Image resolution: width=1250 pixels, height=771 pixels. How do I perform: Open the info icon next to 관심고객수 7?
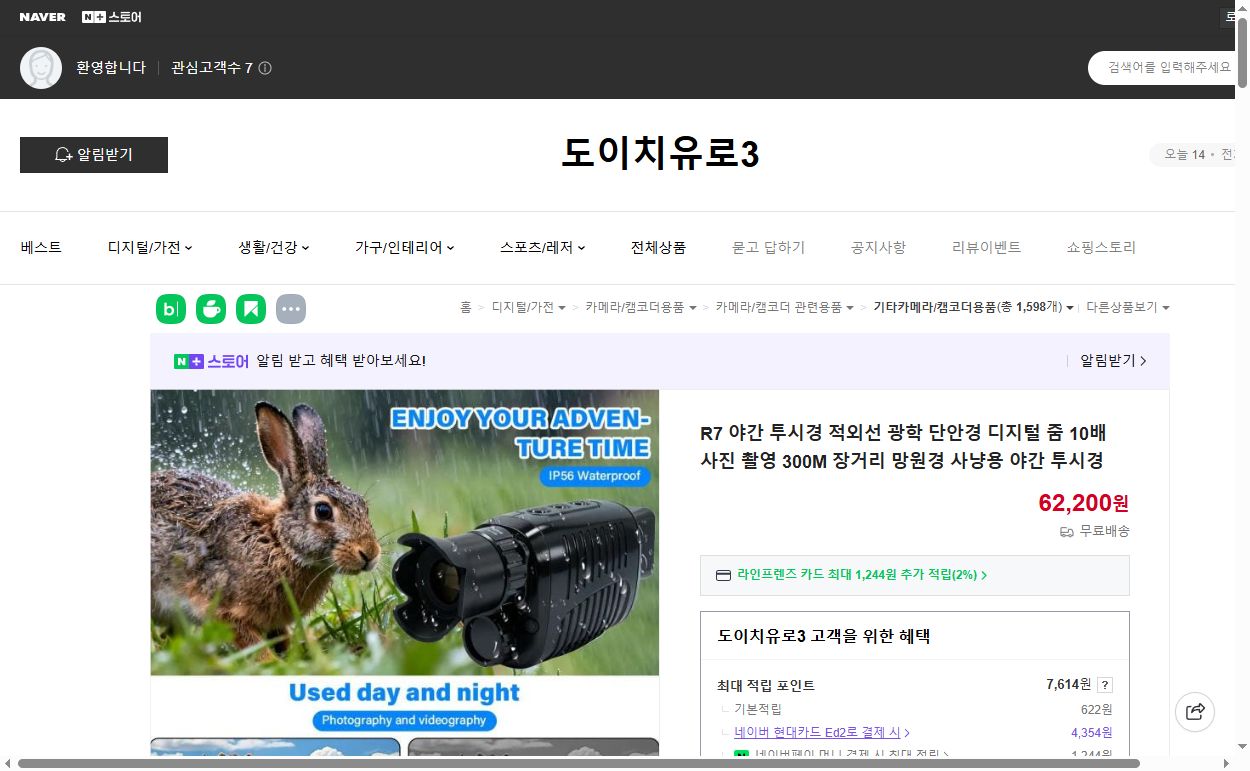[263, 68]
